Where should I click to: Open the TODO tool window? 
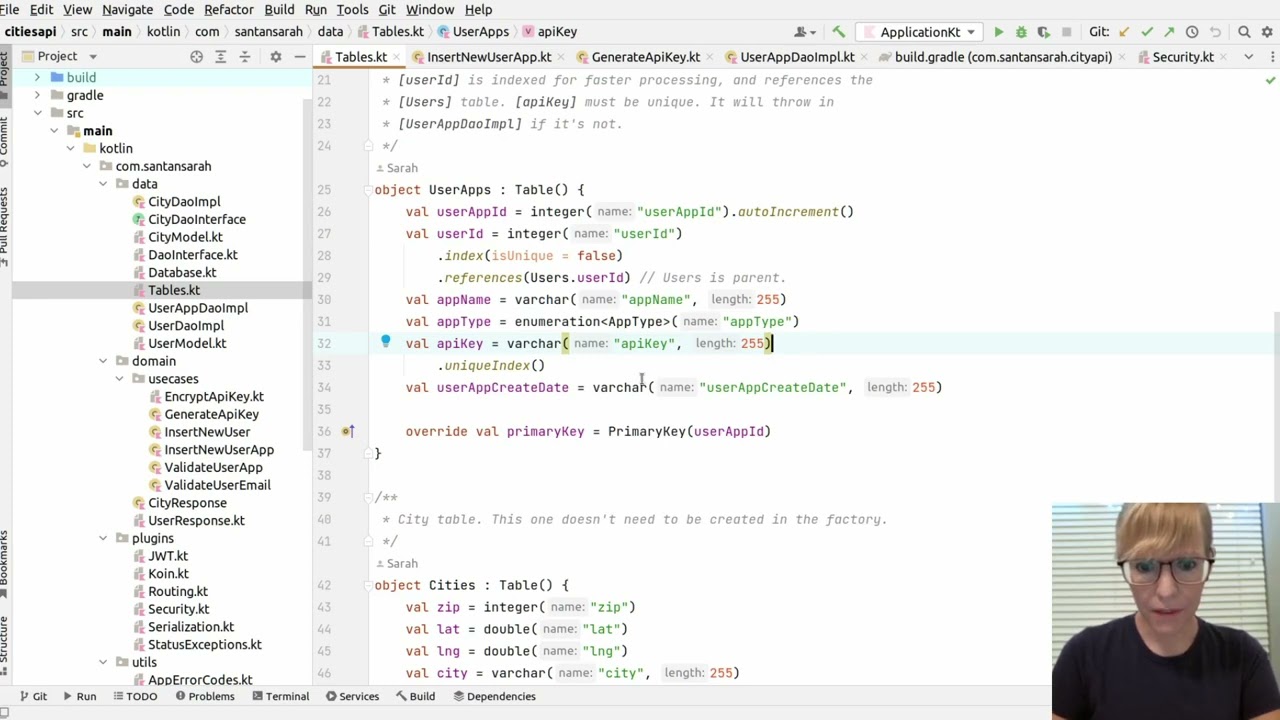[x=133, y=696]
